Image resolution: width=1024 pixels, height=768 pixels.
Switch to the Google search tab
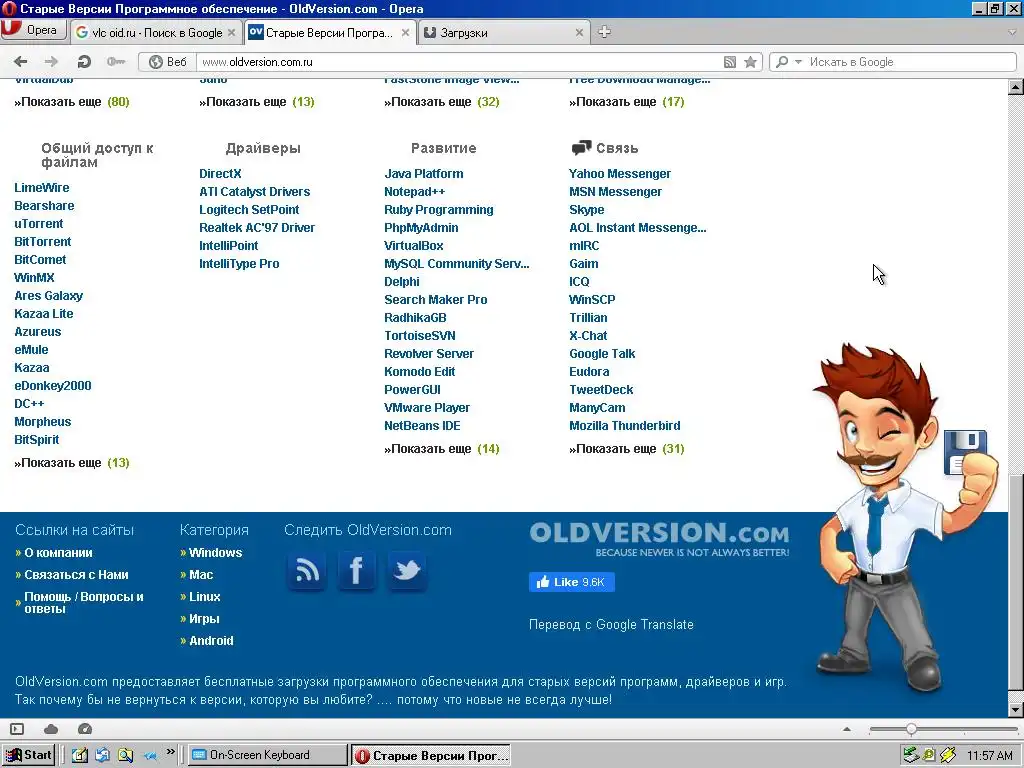(155, 33)
